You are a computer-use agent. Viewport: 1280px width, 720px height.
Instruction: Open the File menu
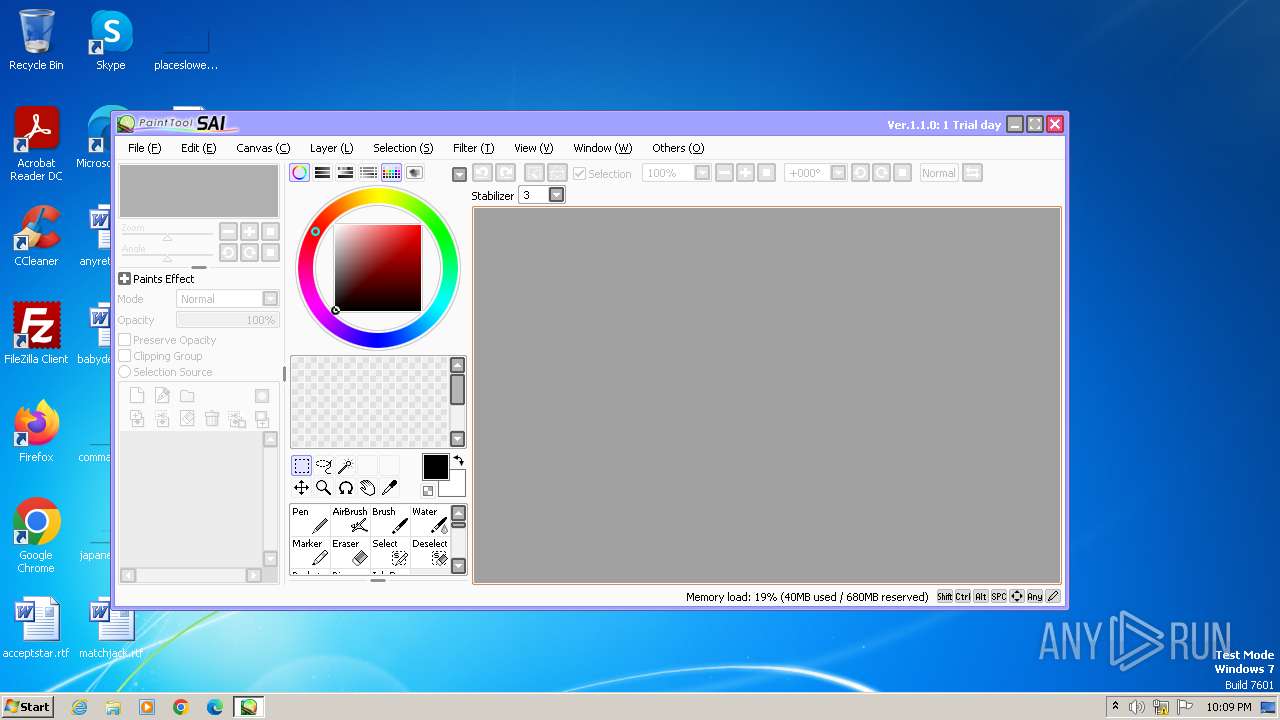[144, 148]
